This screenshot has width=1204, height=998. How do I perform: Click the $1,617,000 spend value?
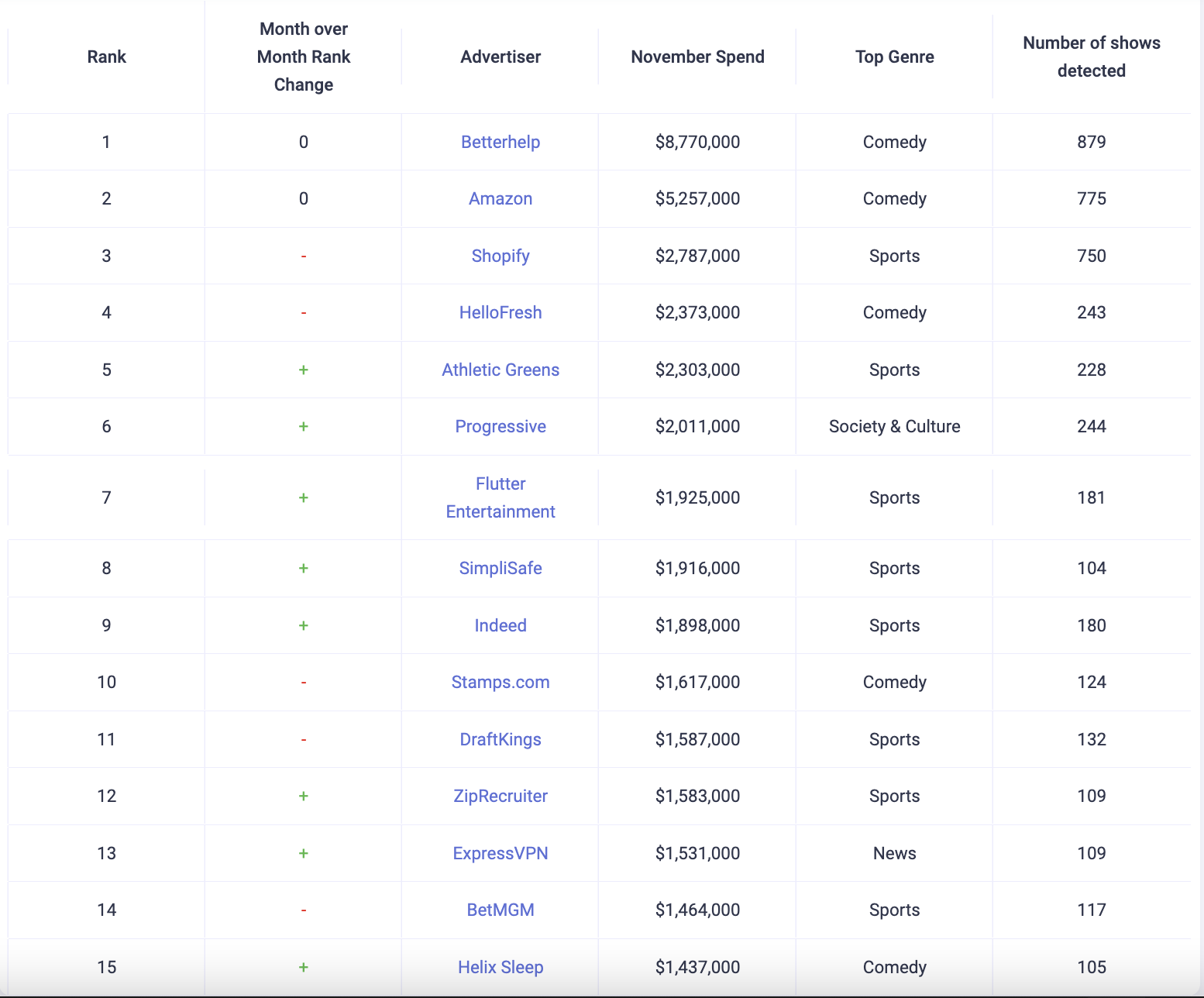coord(697,682)
